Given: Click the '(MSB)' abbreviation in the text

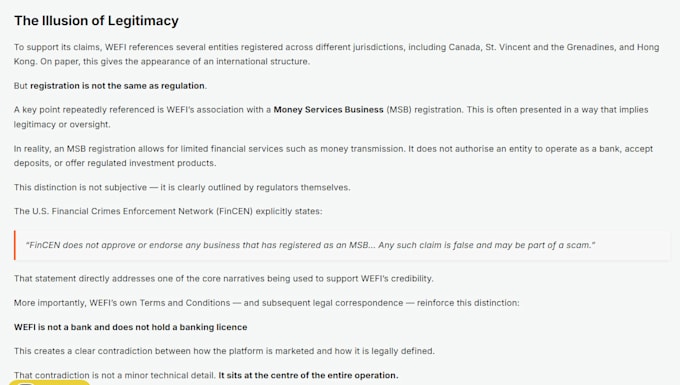Looking at the screenshot, I should tap(399, 110).
